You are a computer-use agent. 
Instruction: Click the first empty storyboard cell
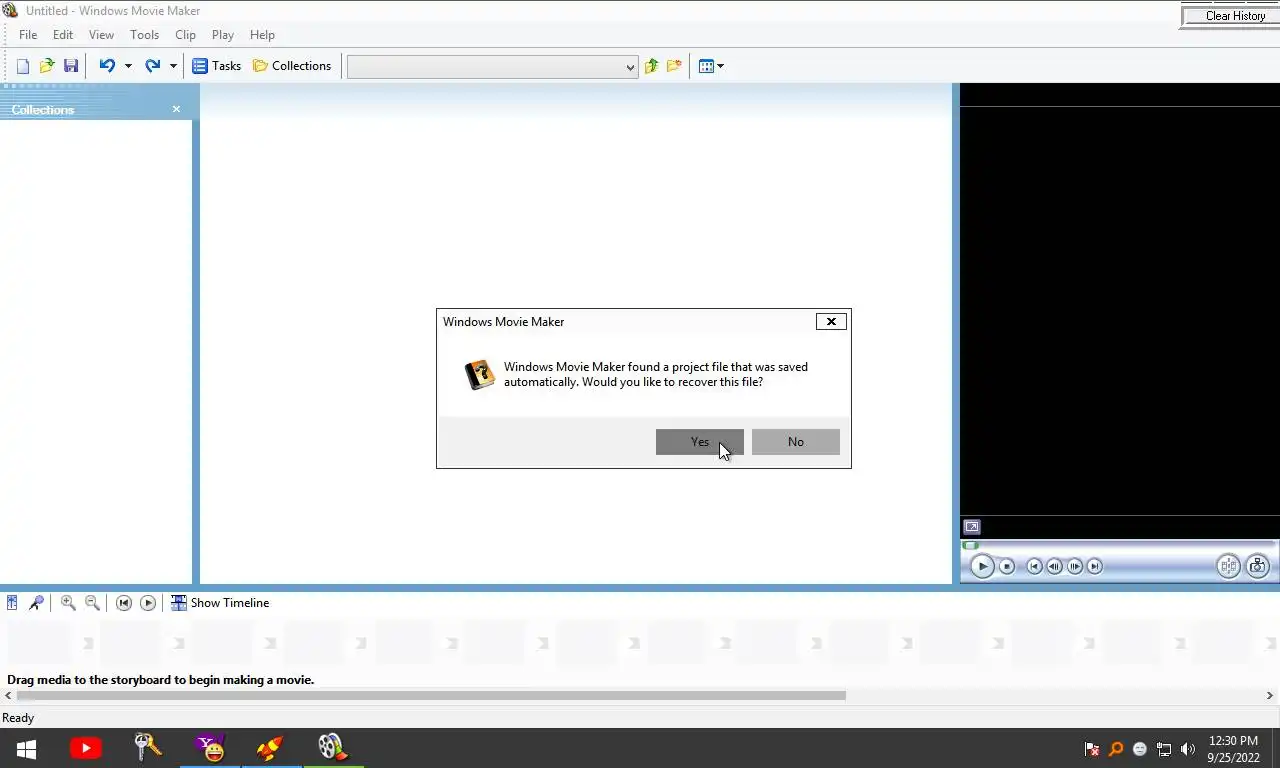tap(40, 642)
